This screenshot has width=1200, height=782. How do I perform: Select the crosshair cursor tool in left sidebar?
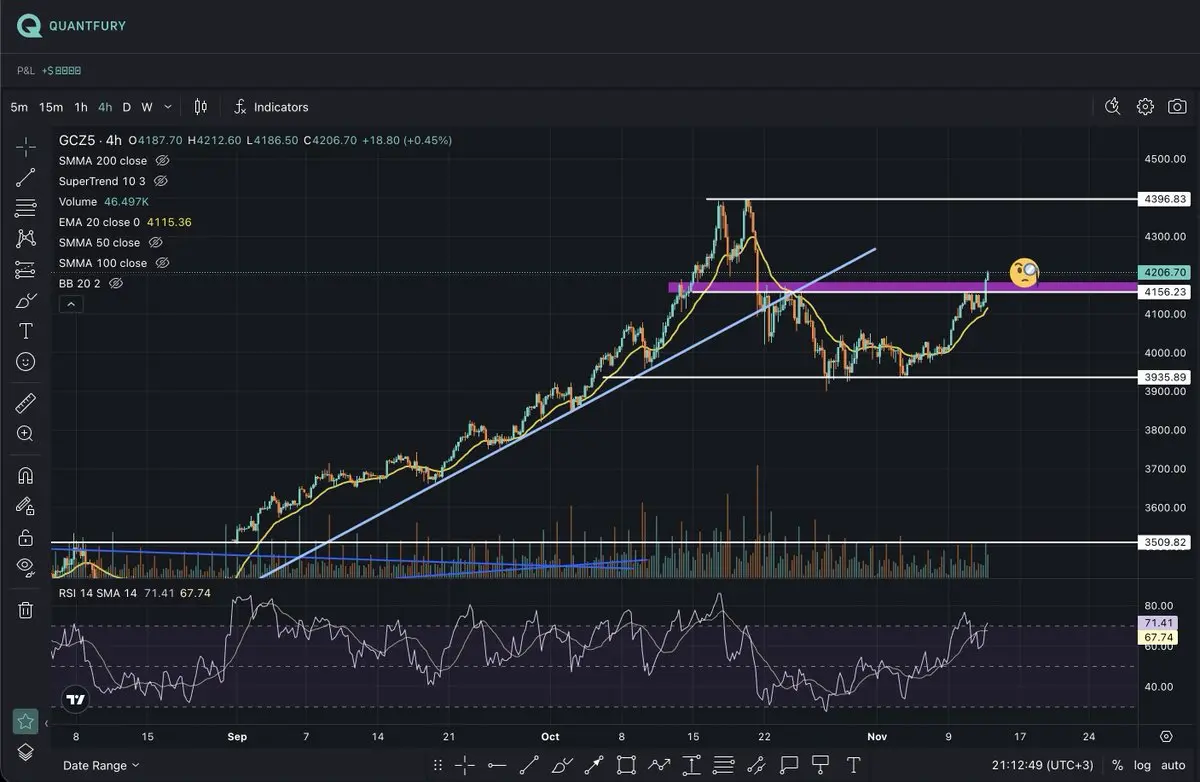[26, 147]
